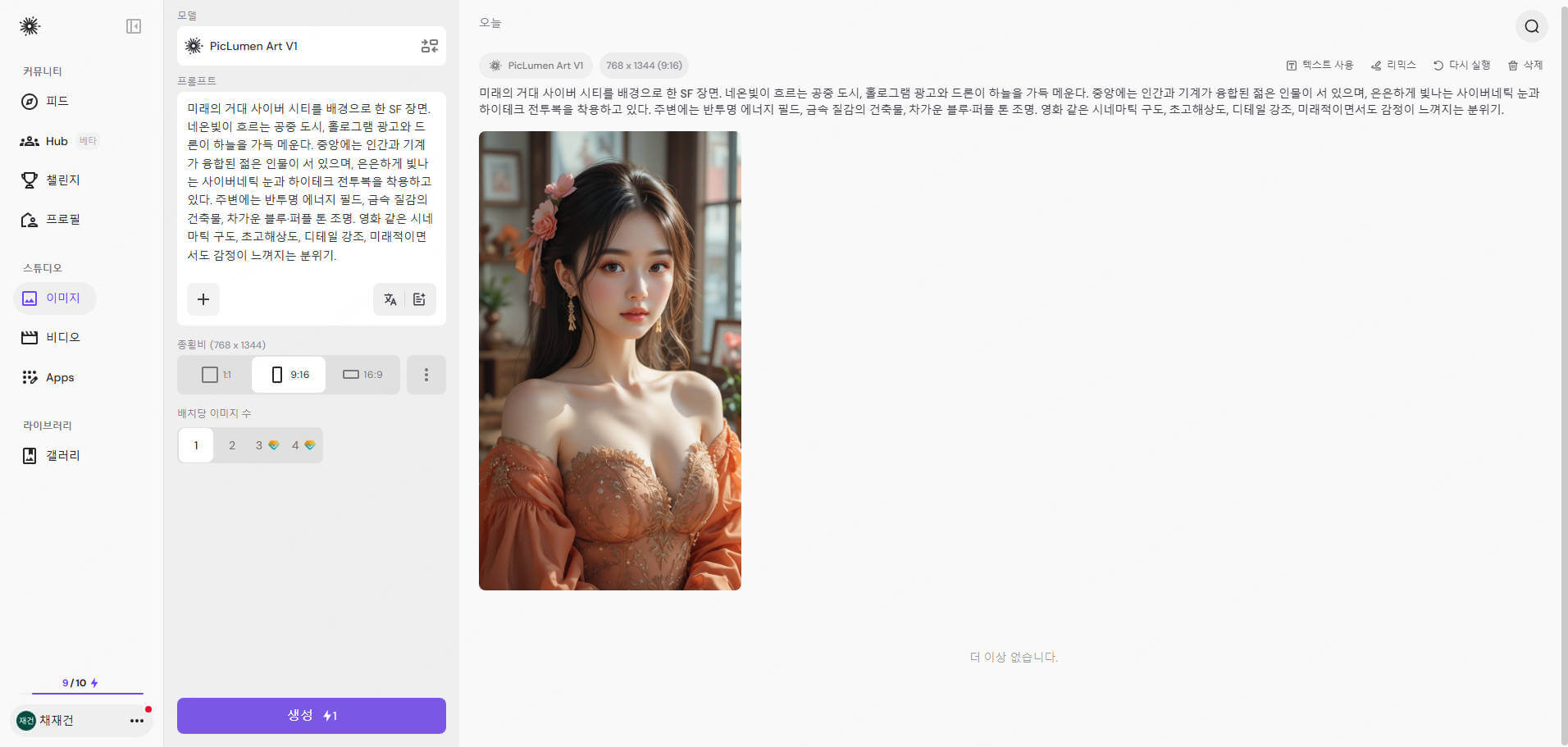Switch to the 비디오 studio

tap(62, 337)
